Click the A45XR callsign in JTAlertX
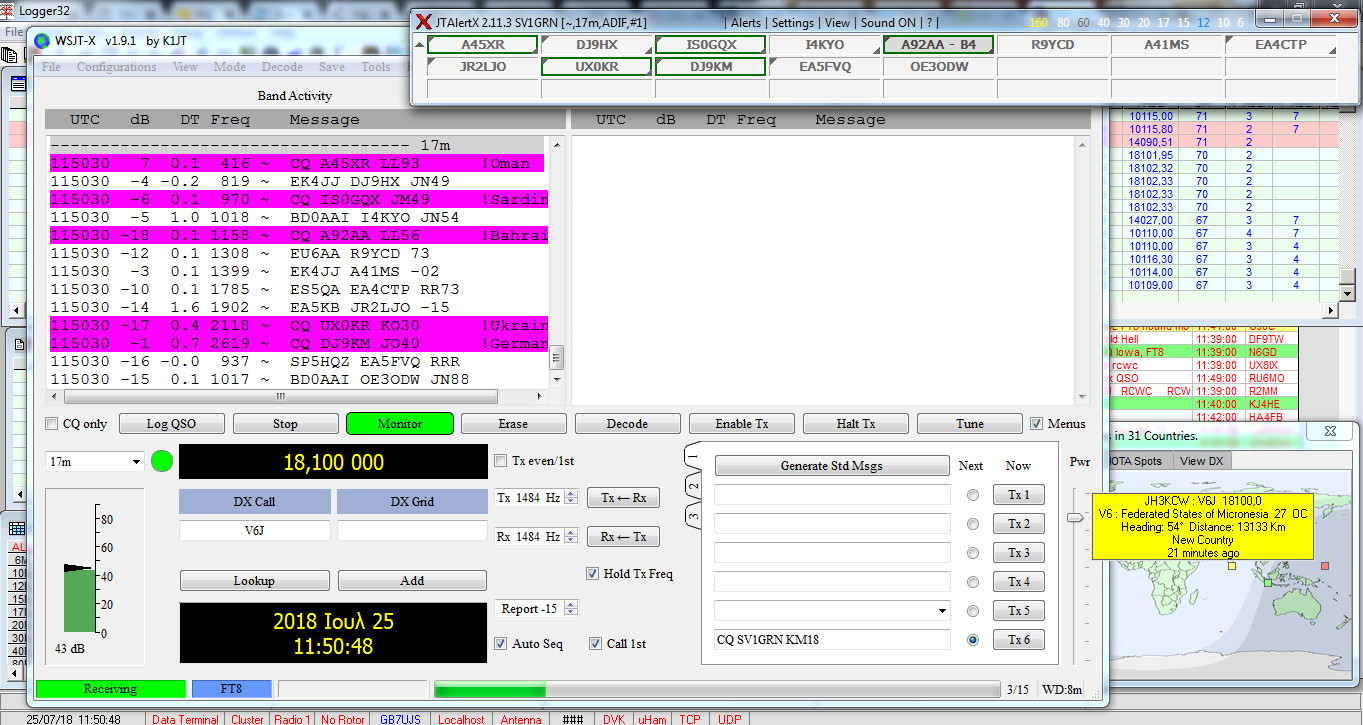Screen dimensions: 1363x725 click(x=483, y=45)
